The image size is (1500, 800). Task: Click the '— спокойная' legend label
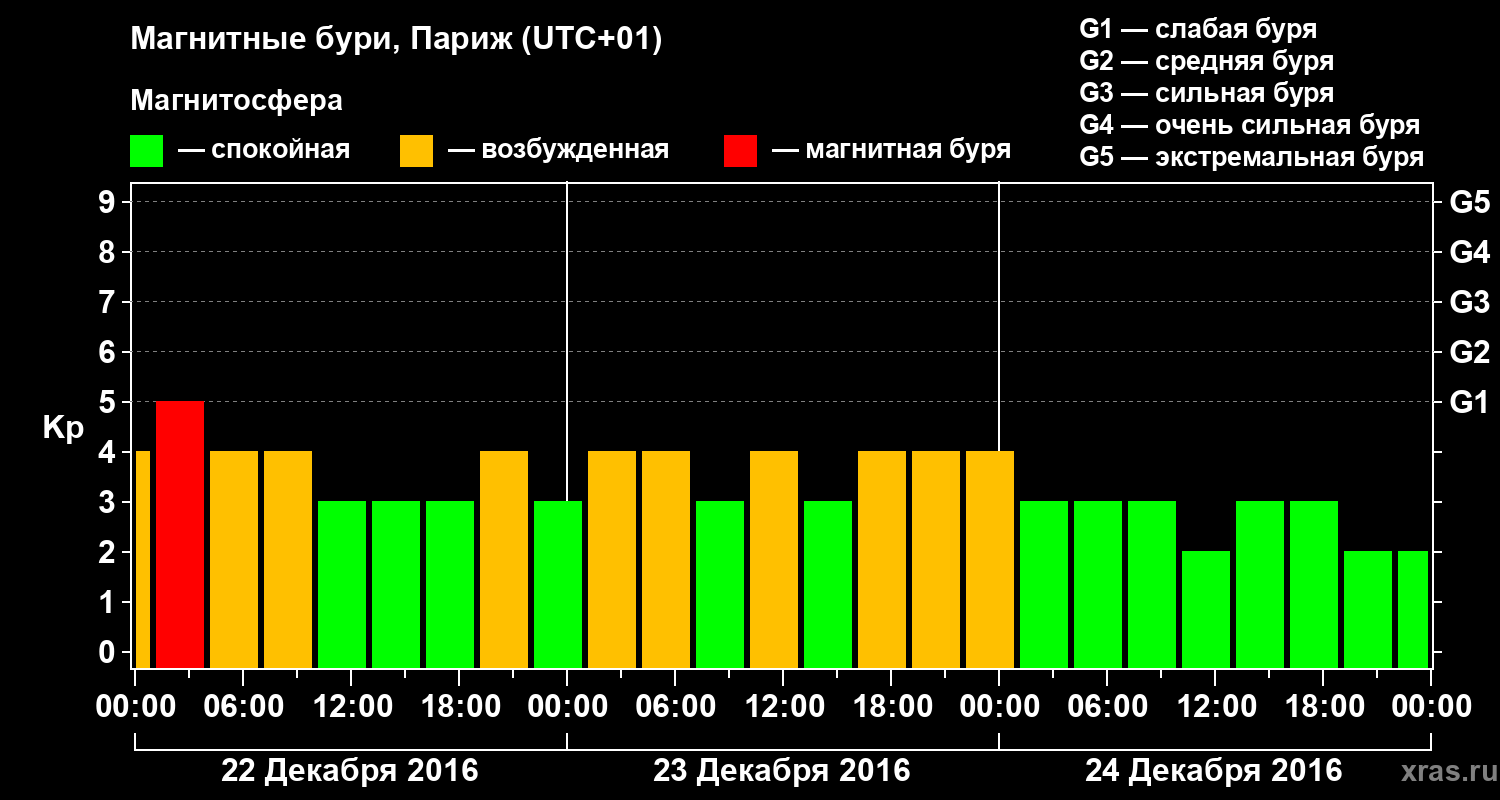[x=264, y=150]
